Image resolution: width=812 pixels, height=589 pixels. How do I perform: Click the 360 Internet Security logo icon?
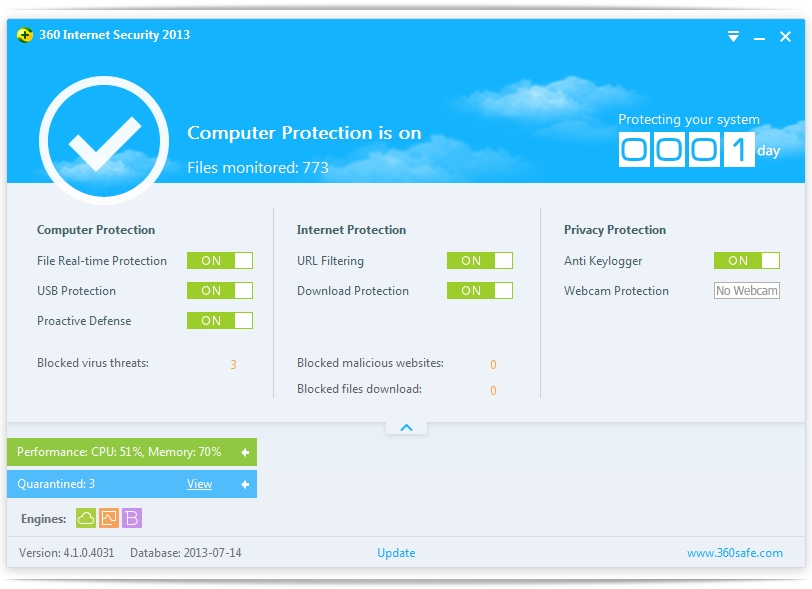24,35
